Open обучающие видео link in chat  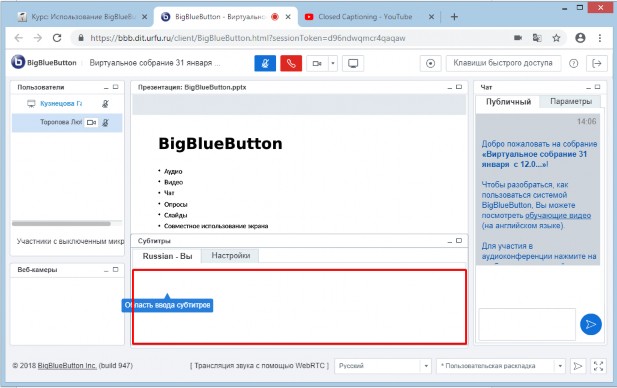coord(558,216)
